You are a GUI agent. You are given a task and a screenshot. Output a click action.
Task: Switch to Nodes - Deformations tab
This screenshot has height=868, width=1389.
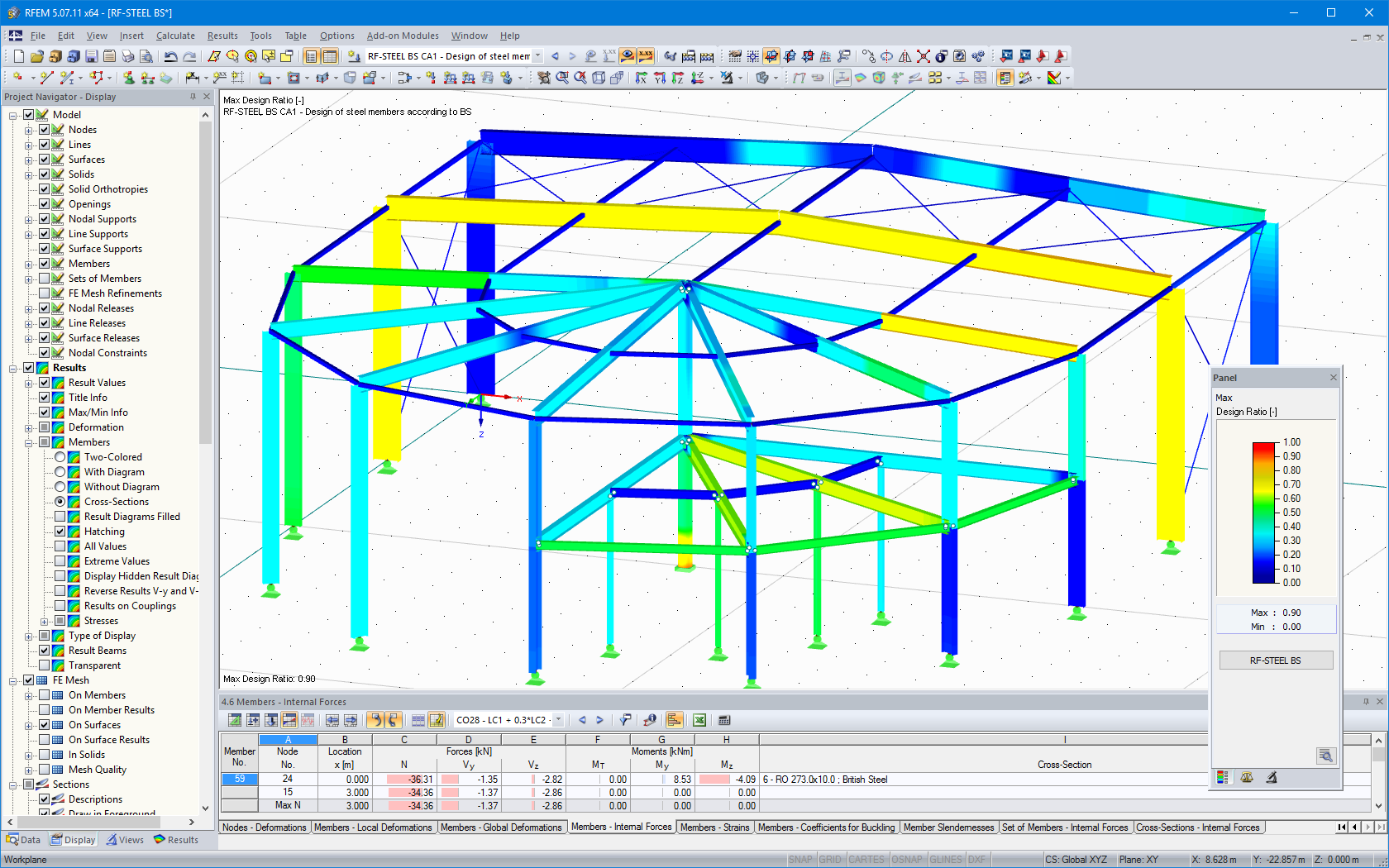click(265, 827)
